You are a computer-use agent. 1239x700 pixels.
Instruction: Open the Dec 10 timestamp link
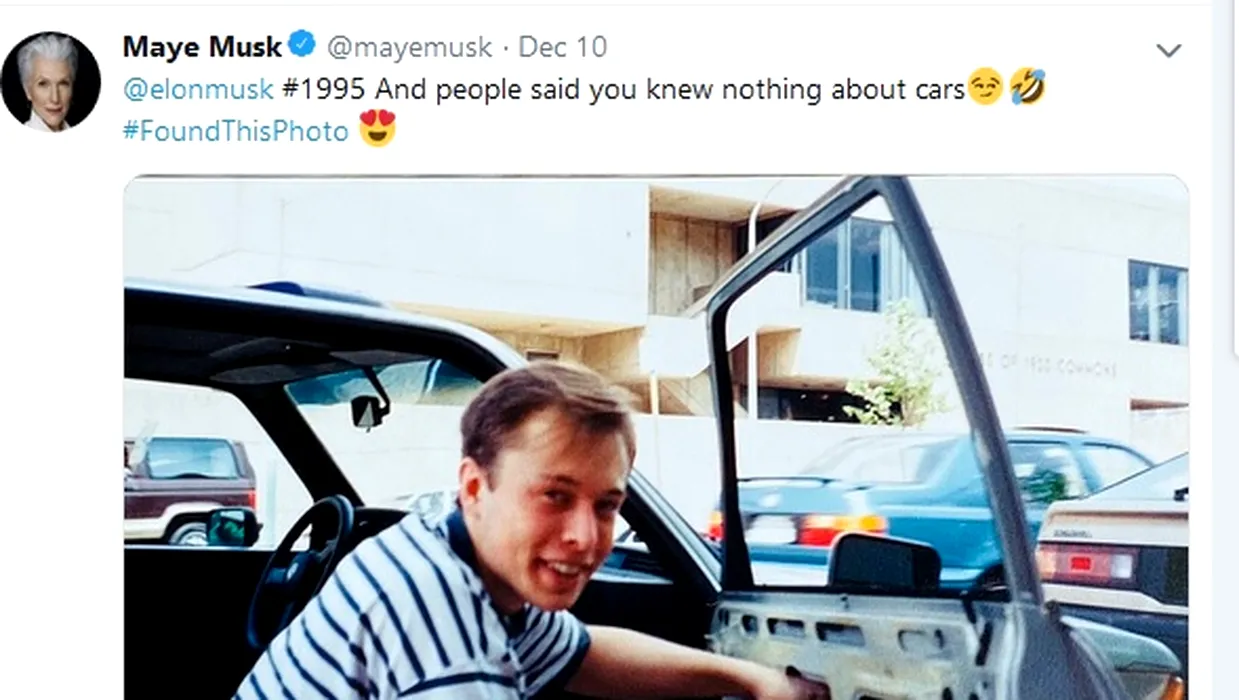click(562, 47)
